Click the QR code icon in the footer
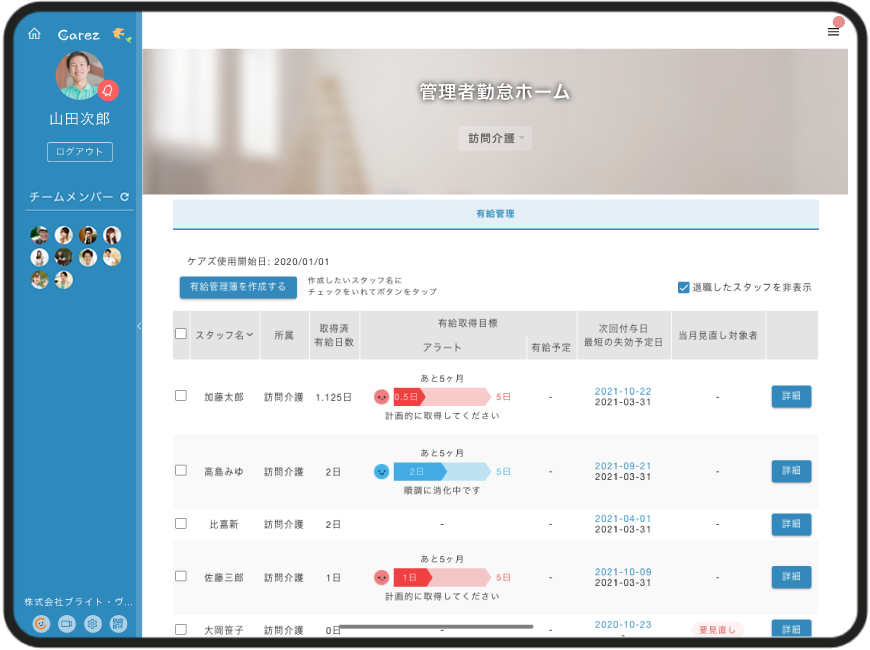This screenshot has height=650, width=870. pos(118,623)
